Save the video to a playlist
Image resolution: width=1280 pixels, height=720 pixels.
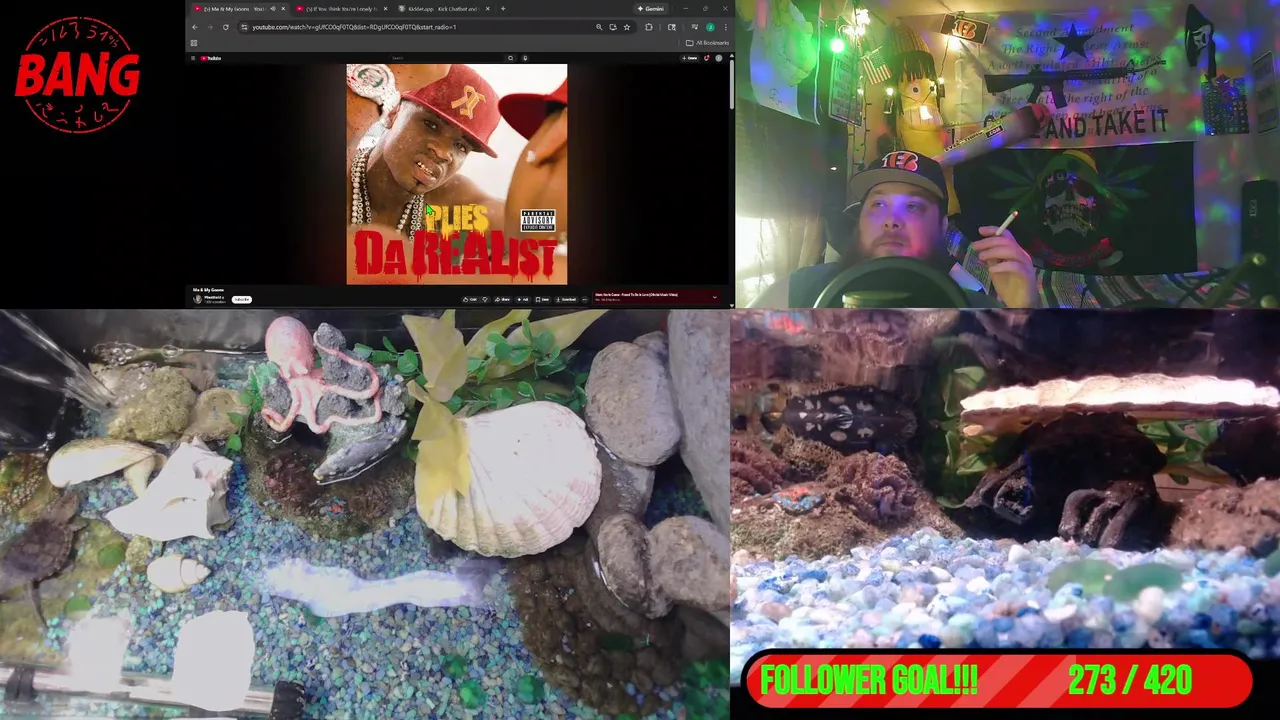click(x=542, y=299)
